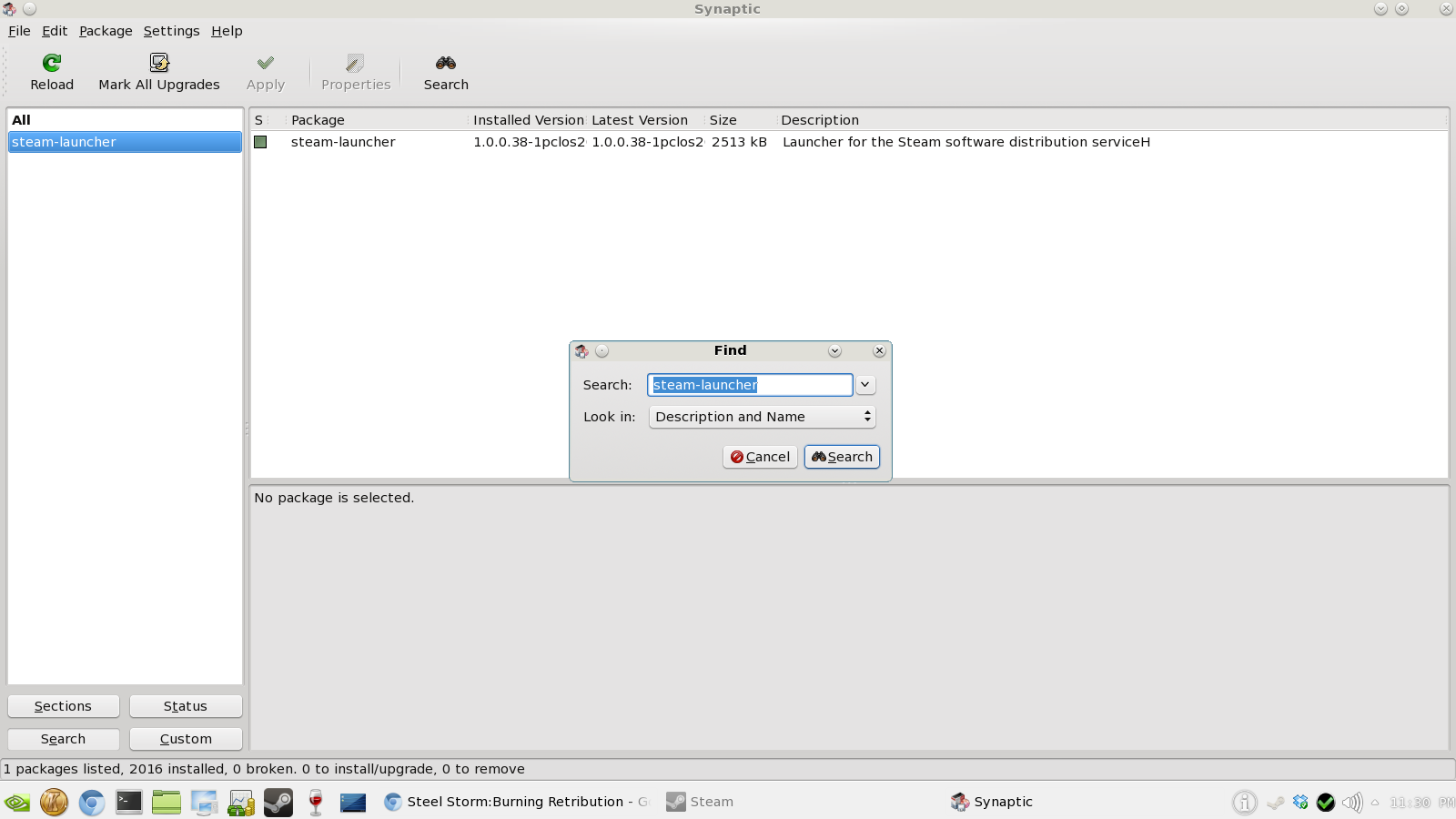
Task: Open the Package menu
Action: click(x=106, y=31)
